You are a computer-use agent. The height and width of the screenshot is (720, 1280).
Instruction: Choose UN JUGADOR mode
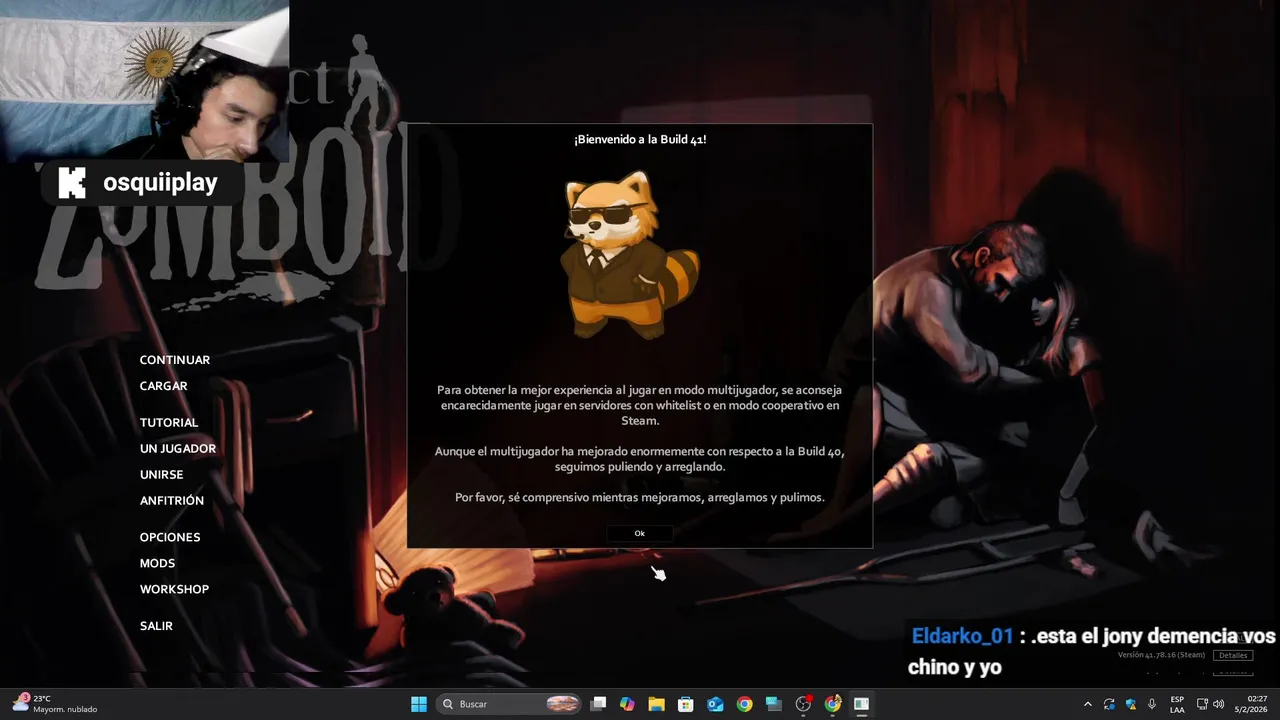pos(178,449)
